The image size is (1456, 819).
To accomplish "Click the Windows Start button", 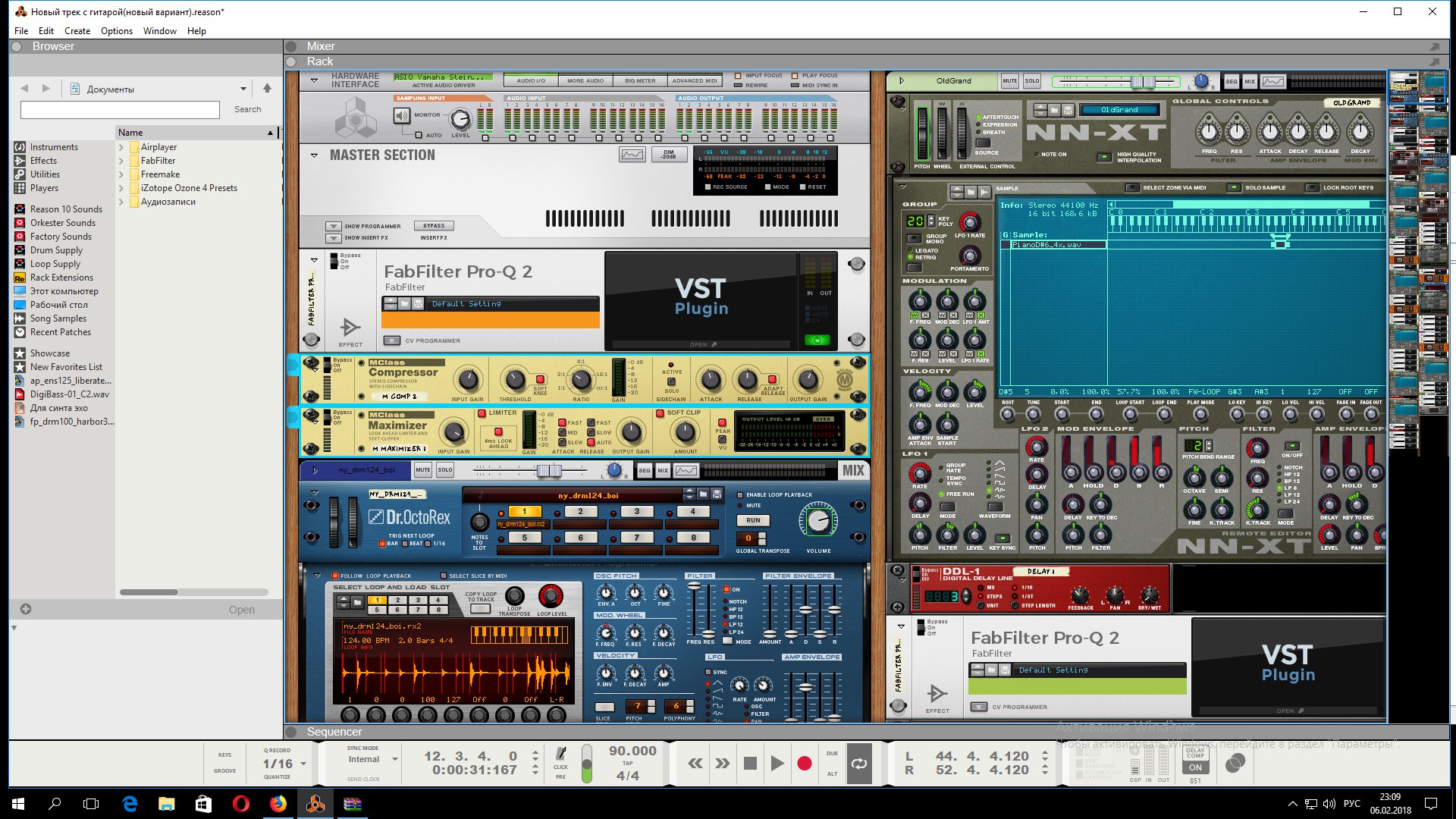I will (x=18, y=804).
